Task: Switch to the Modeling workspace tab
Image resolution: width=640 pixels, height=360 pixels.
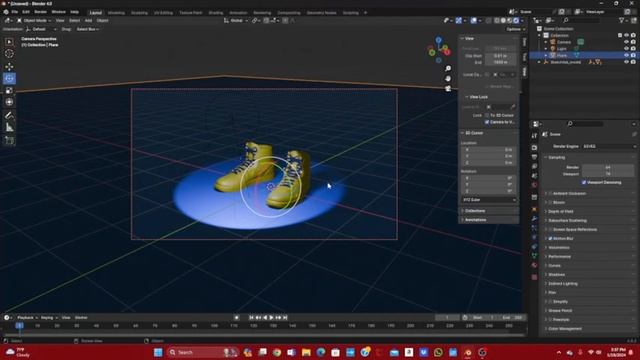Action: 116,13
